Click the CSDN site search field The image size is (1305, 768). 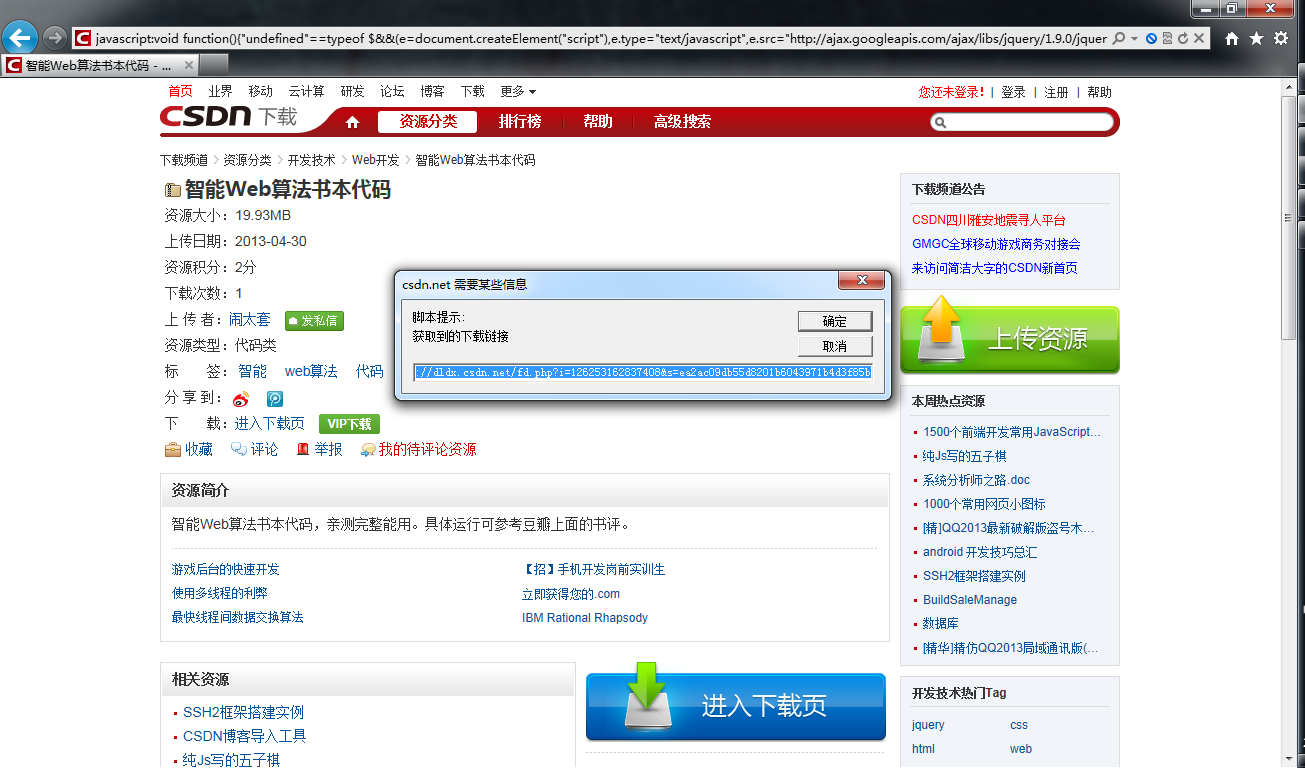click(1021, 122)
